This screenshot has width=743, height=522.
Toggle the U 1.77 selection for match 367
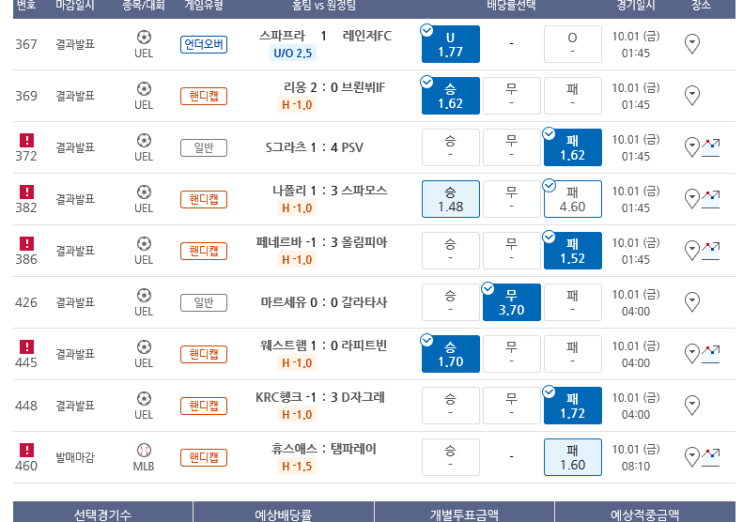(x=451, y=44)
